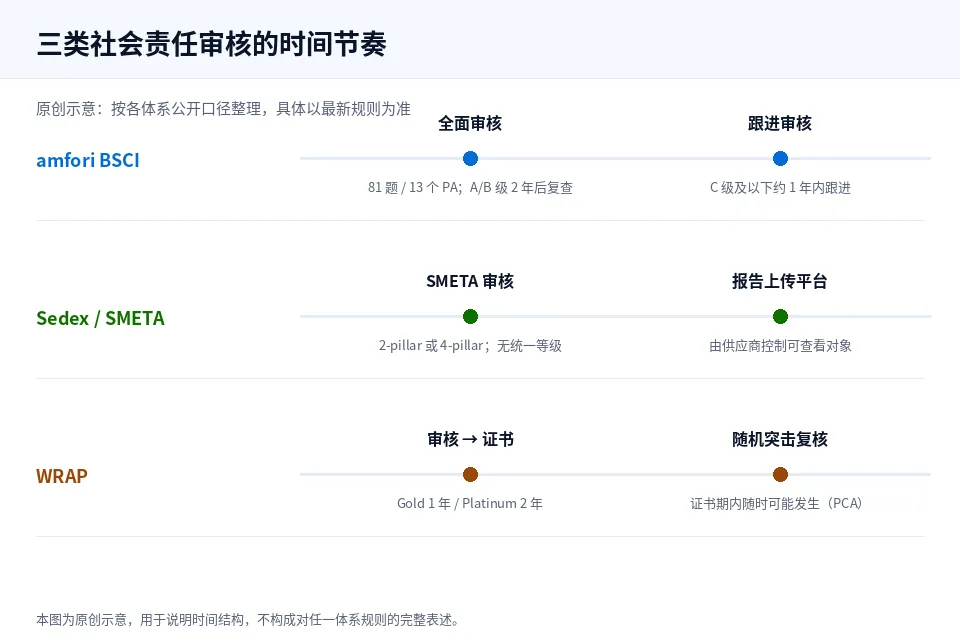960x640 pixels.
Task: Click the brown 随机突击复核 timeline dot
Action: tap(780, 475)
